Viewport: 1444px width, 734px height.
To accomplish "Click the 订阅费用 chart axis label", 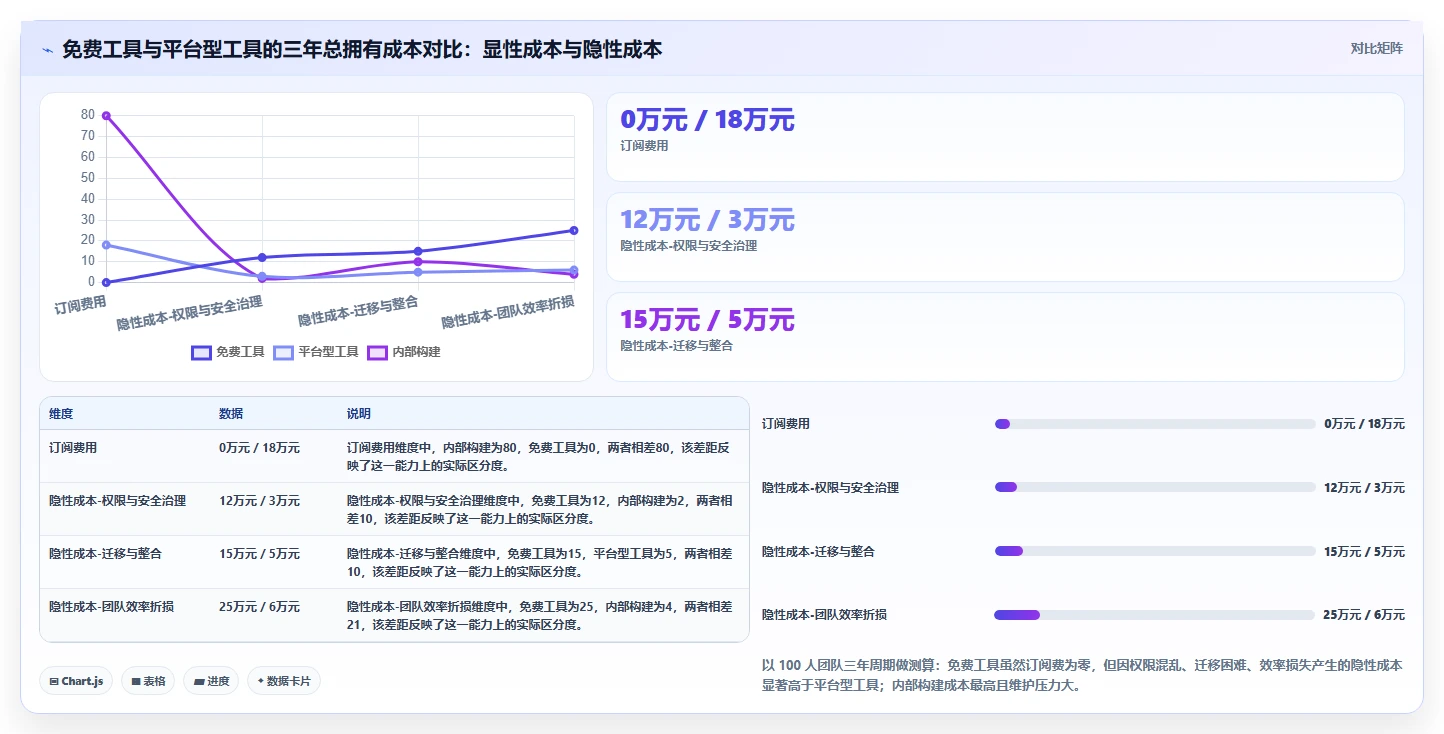I will [x=81, y=304].
